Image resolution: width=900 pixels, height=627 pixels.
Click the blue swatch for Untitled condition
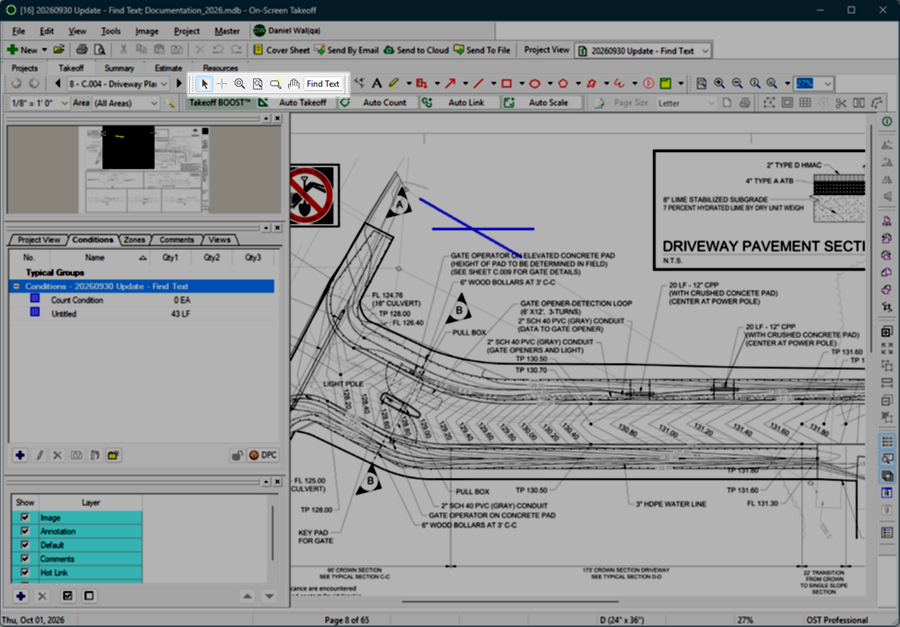coord(35,312)
